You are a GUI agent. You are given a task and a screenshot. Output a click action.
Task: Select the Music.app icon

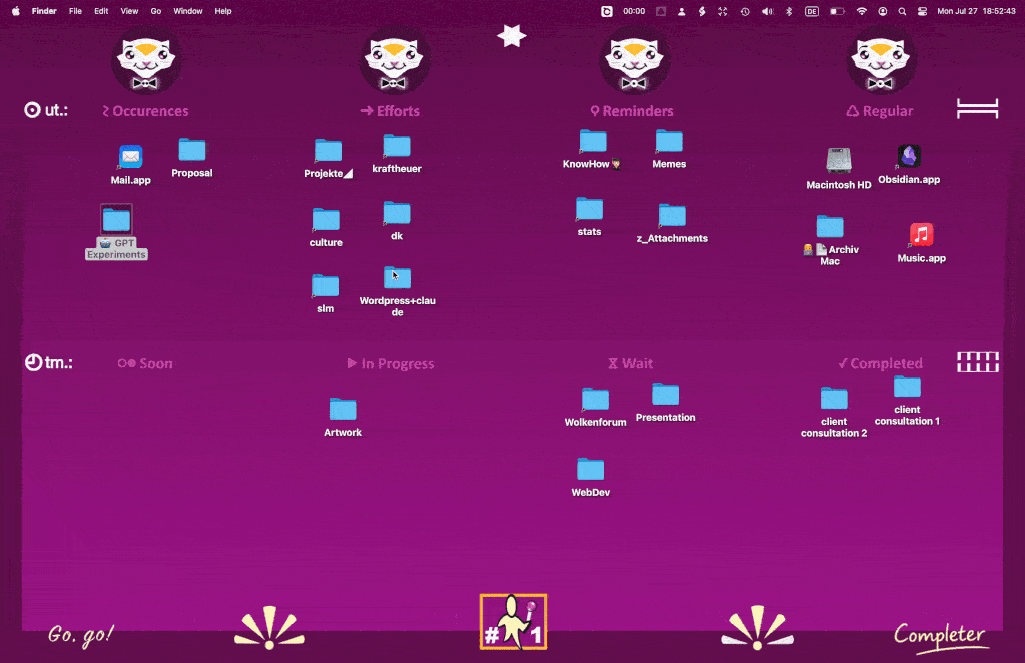pos(921,235)
